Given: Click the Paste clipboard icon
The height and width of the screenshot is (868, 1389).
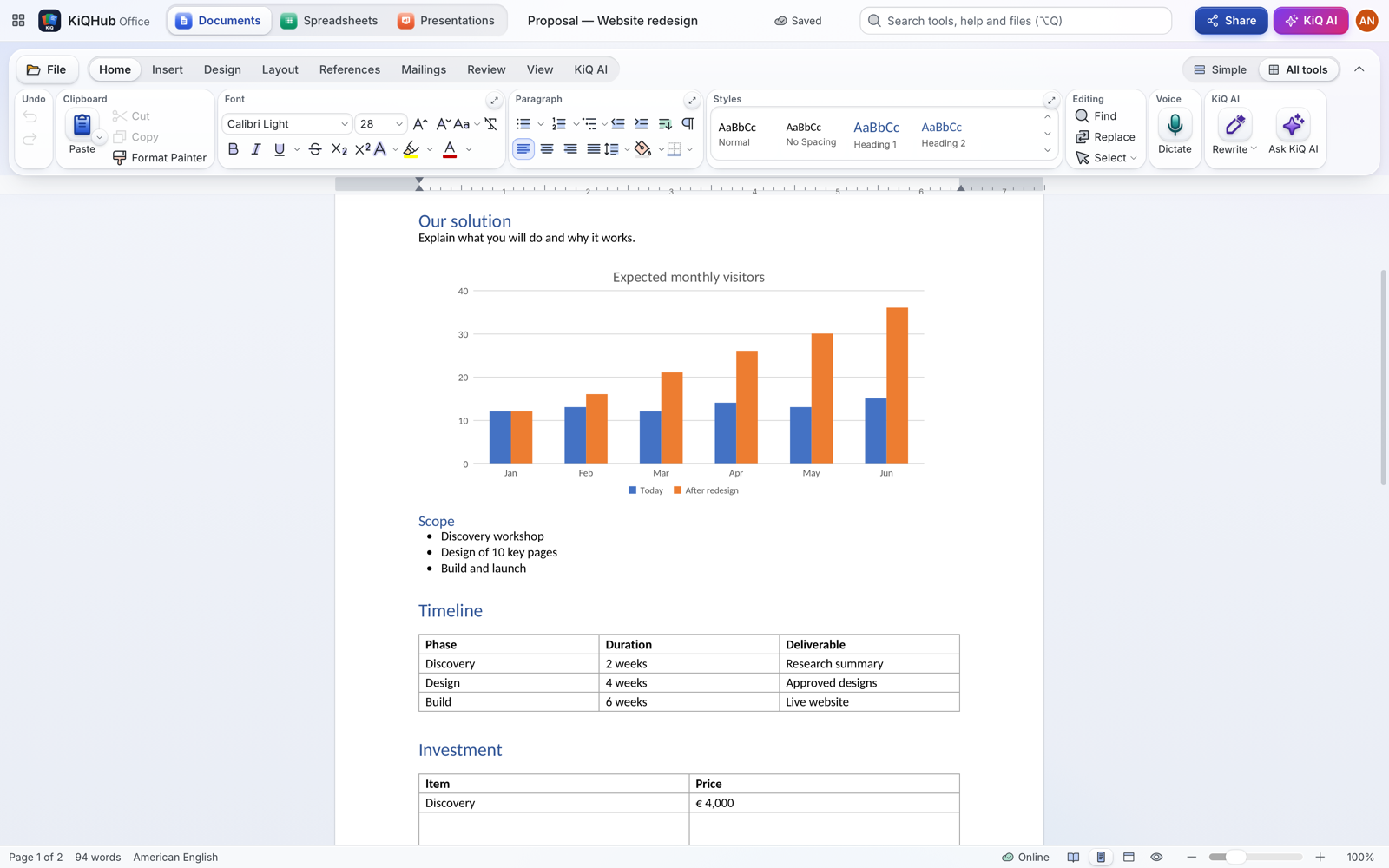Looking at the screenshot, I should [82, 125].
